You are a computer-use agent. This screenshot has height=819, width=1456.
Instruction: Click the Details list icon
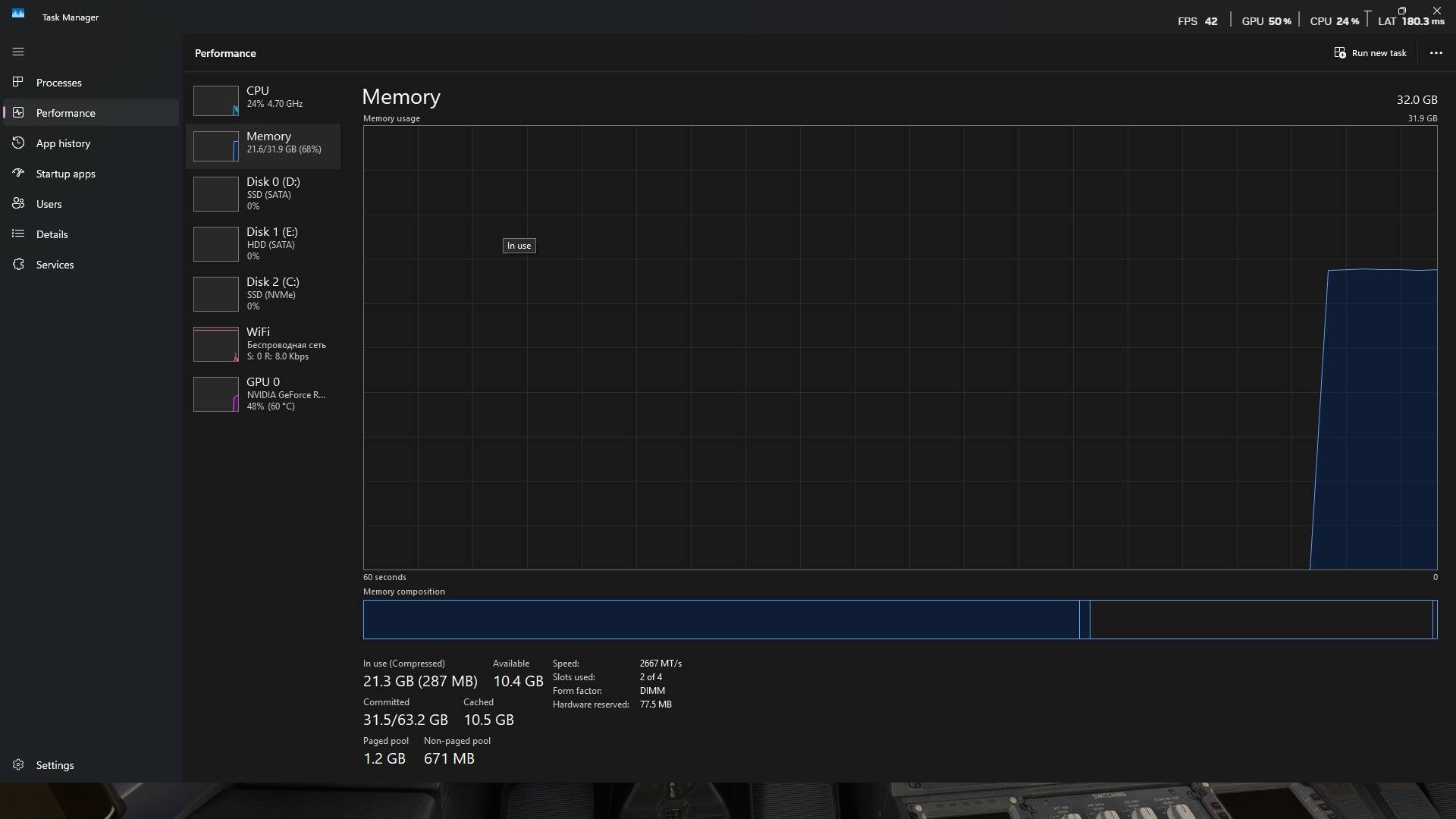18,234
